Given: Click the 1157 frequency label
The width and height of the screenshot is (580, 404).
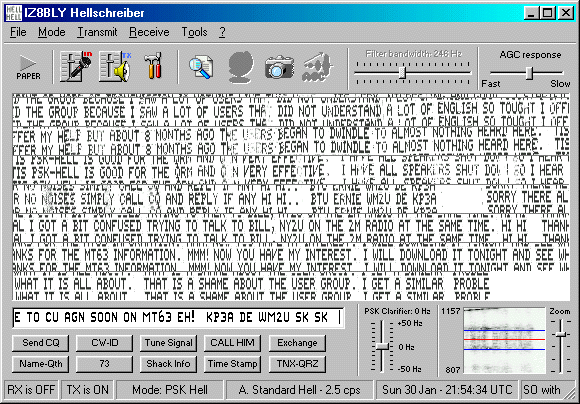Looking at the screenshot, I should click(451, 311).
